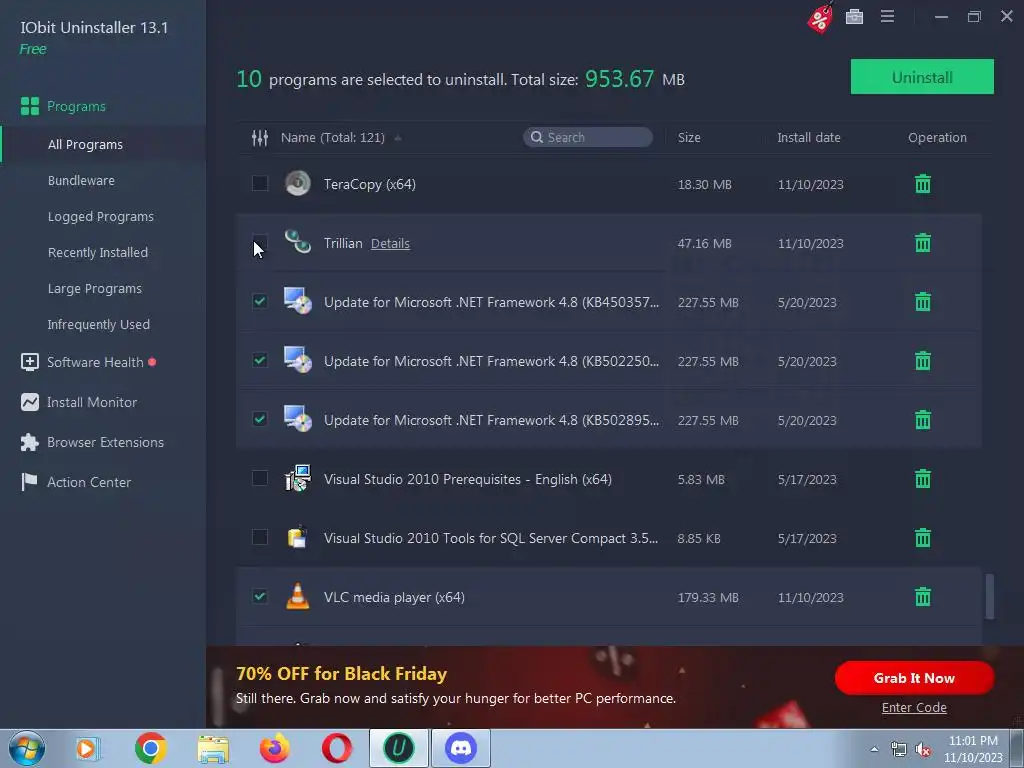
Task: Uncheck the VLC media player checkbox
Action: 260,596
